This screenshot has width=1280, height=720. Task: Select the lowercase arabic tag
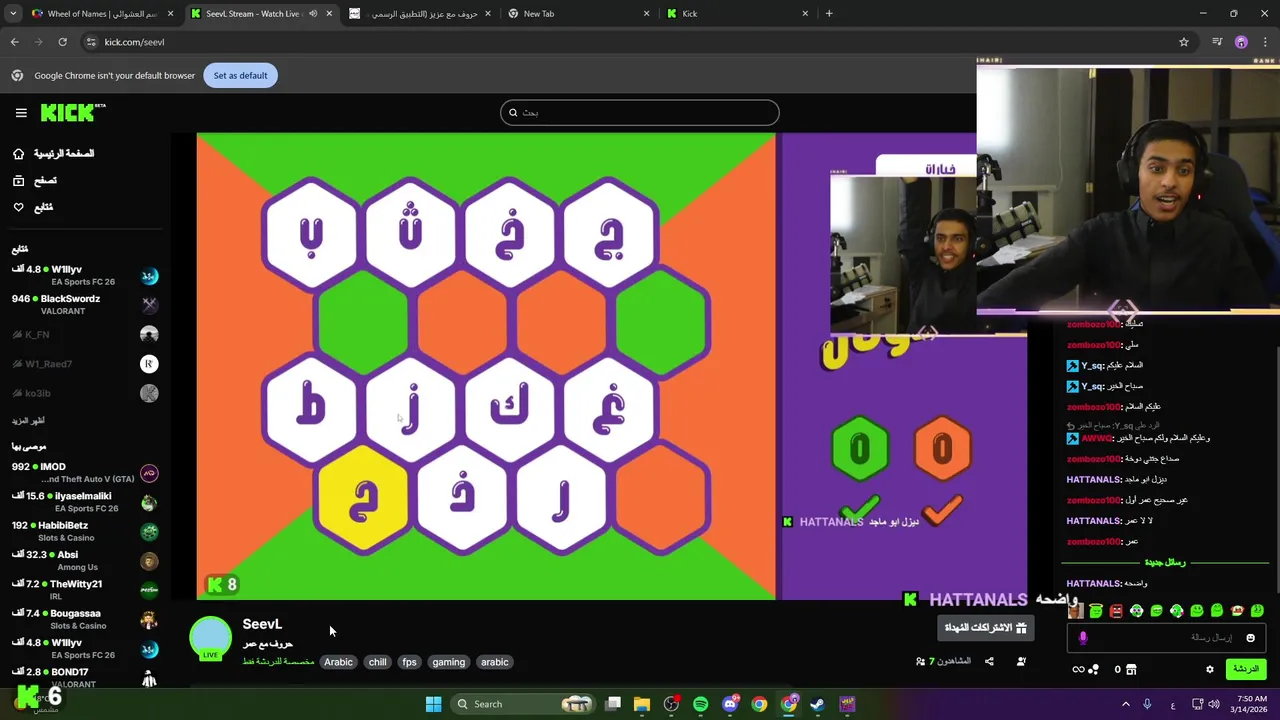pyautogui.click(x=495, y=662)
